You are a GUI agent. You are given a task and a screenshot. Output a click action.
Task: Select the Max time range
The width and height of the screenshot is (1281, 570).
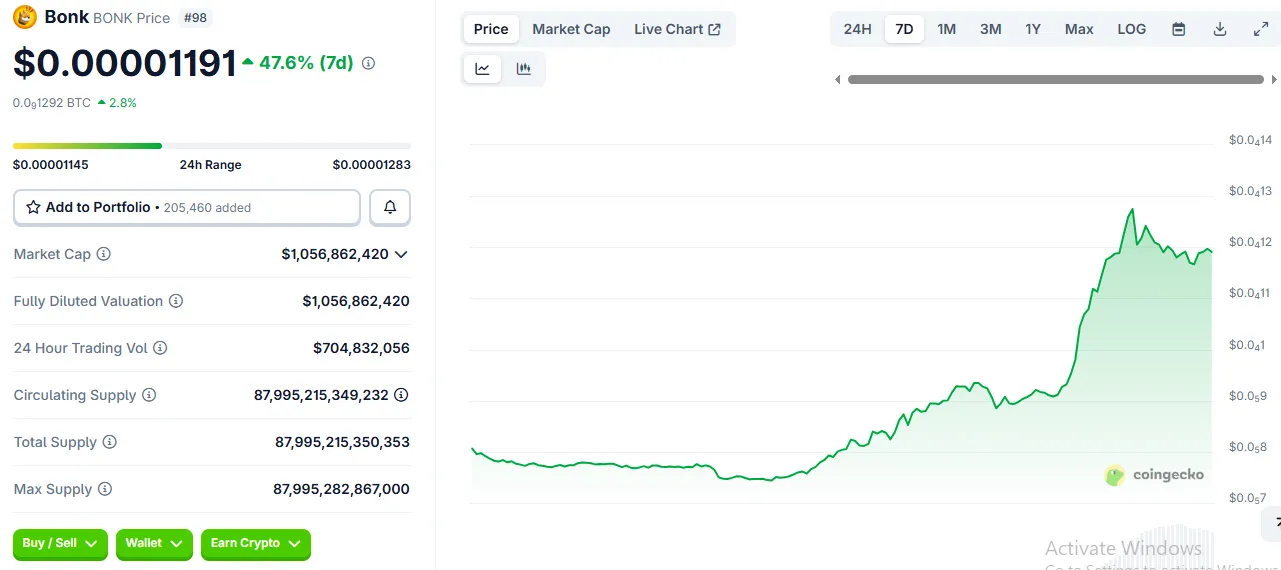1079,29
